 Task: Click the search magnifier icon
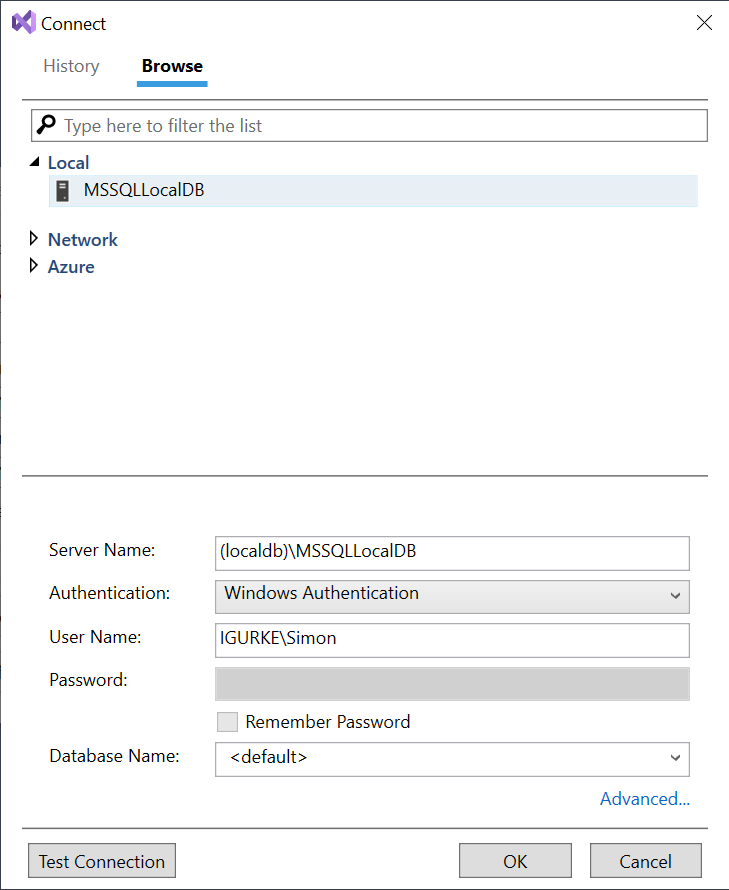pyautogui.click(x=47, y=126)
